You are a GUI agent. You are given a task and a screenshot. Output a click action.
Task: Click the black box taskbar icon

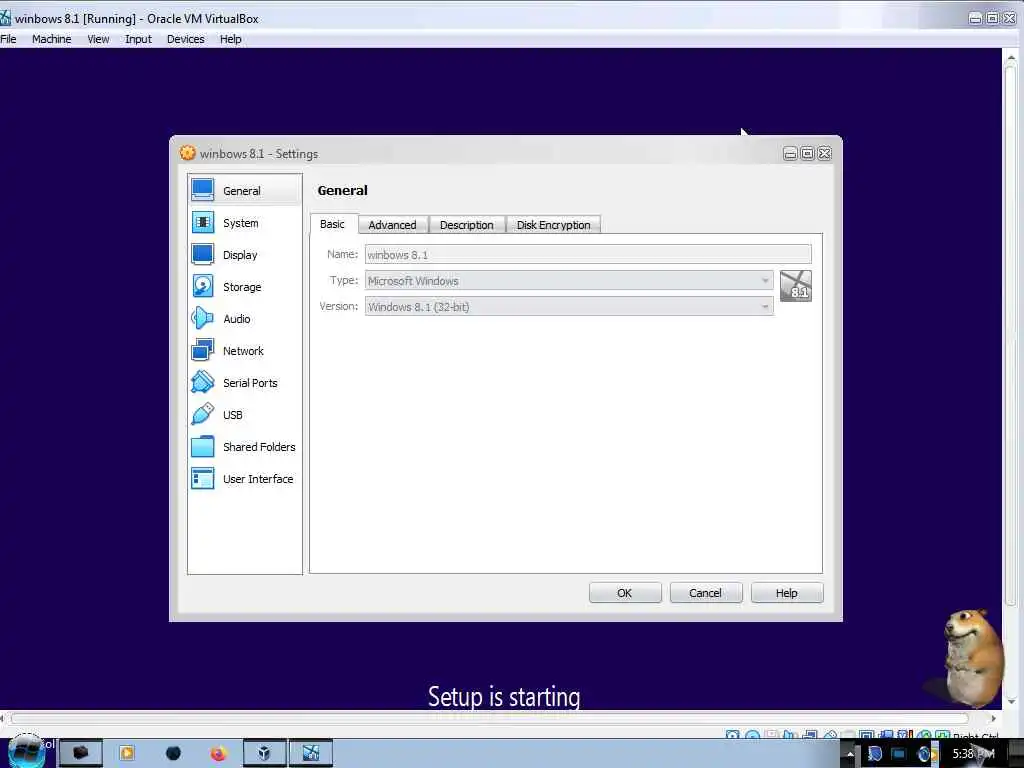(80, 754)
